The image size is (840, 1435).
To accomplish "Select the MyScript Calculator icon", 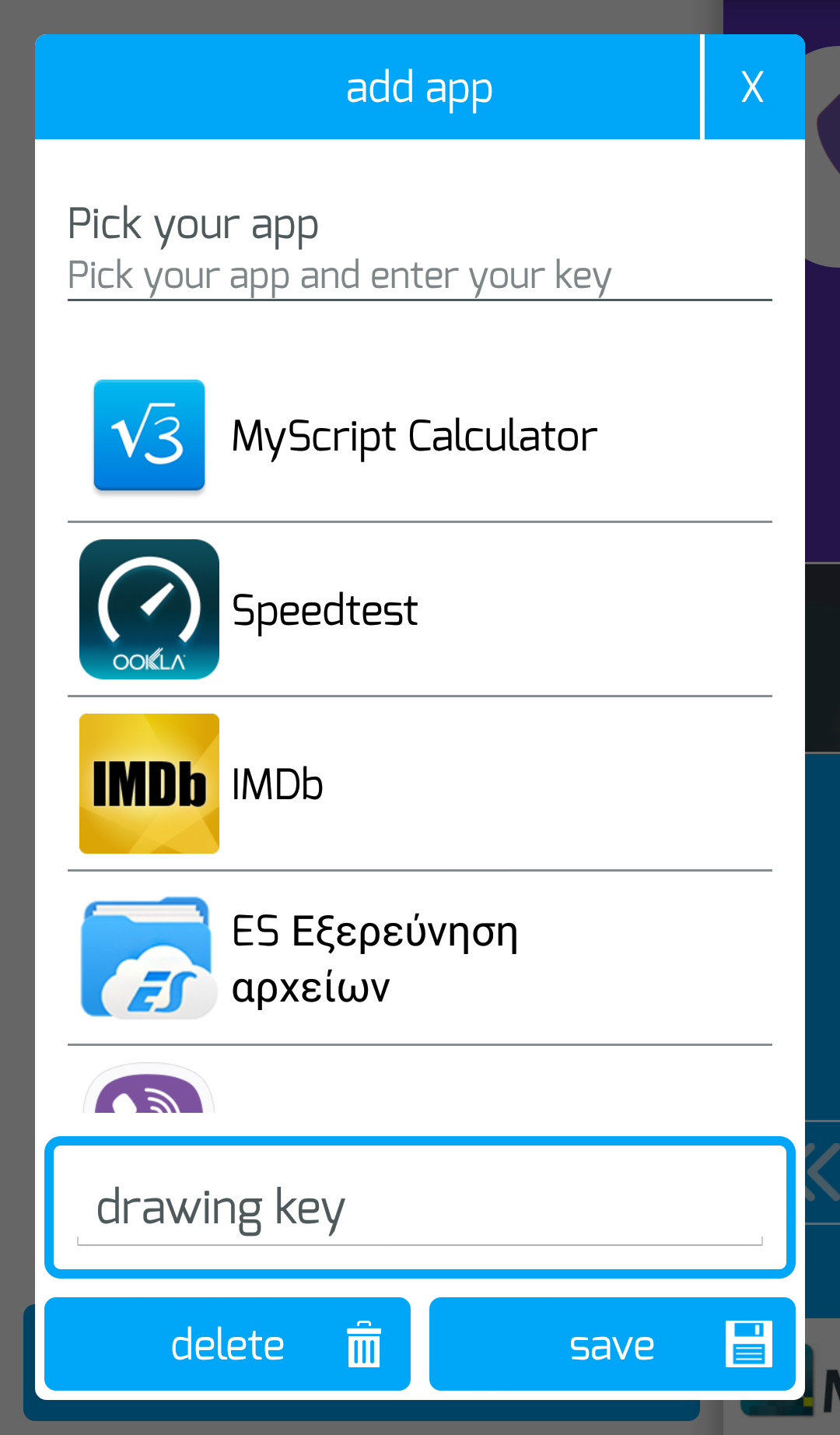I will pyautogui.click(x=149, y=436).
